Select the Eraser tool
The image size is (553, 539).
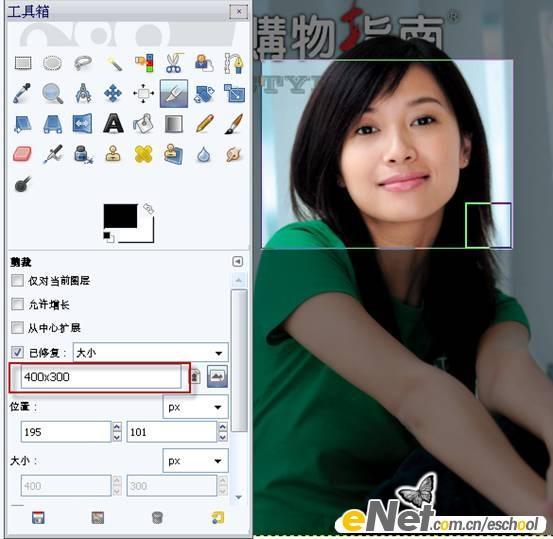[x=23, y=154]
